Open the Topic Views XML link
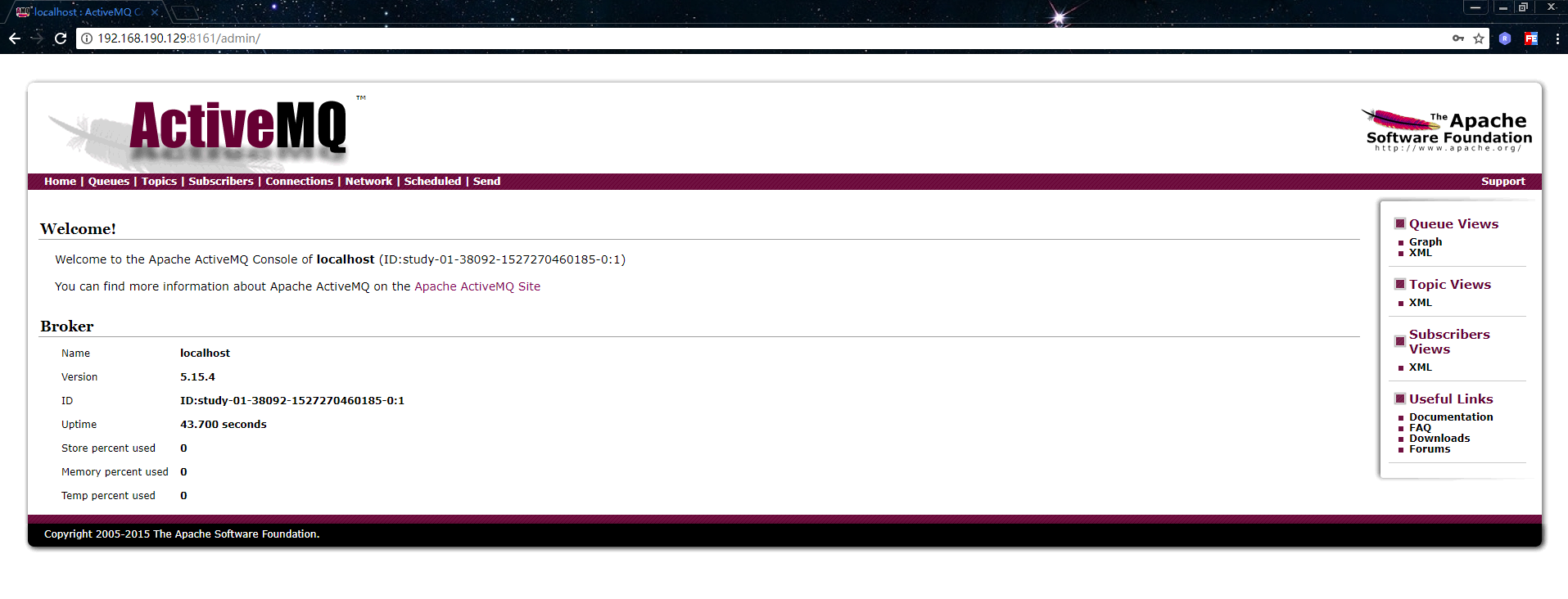The width and height of the screenshot is (1568, 599). pyautogui.click(x=1421, y=303)
